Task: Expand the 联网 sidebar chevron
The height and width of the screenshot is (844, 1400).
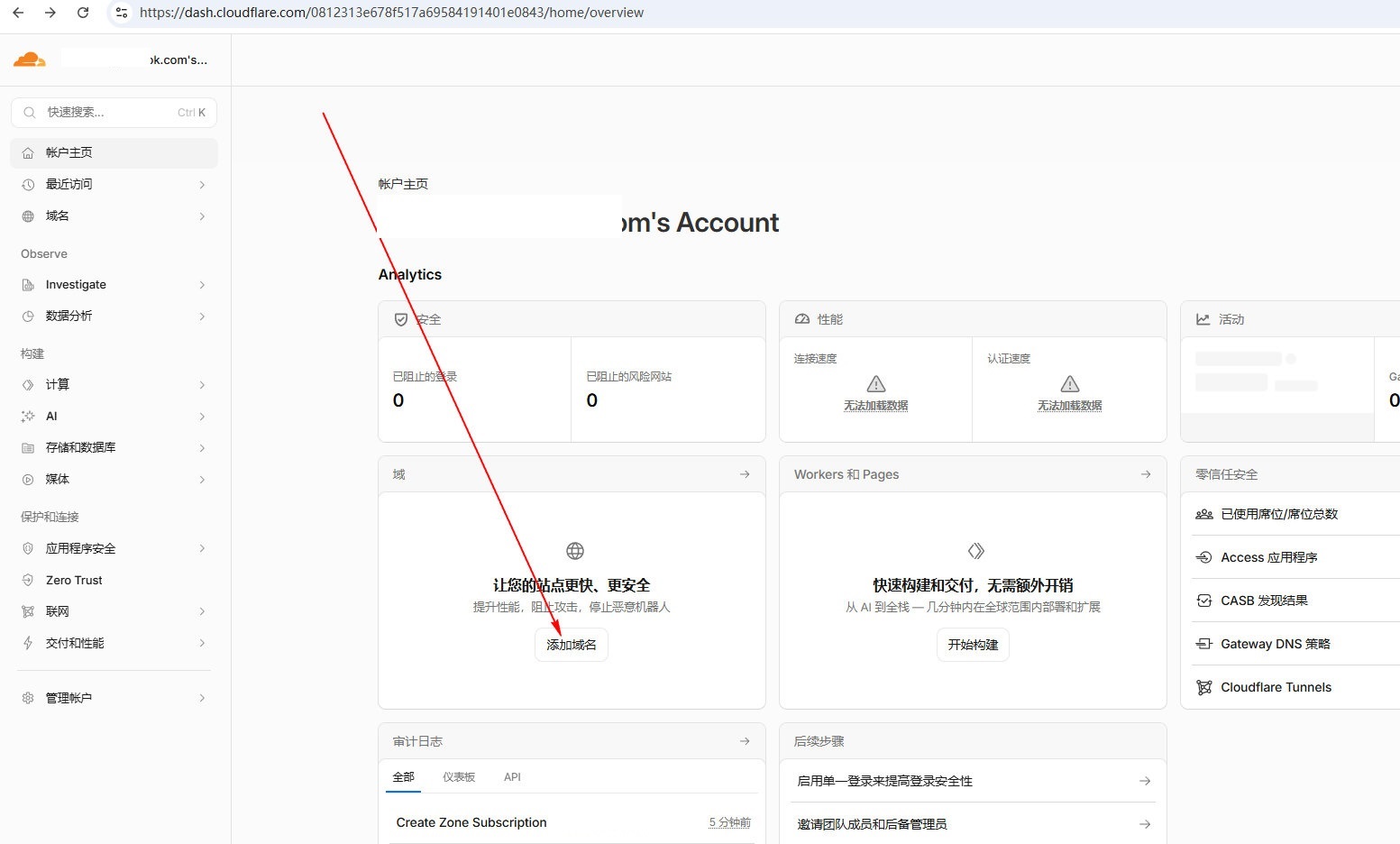Action: [x=202, y=611]
